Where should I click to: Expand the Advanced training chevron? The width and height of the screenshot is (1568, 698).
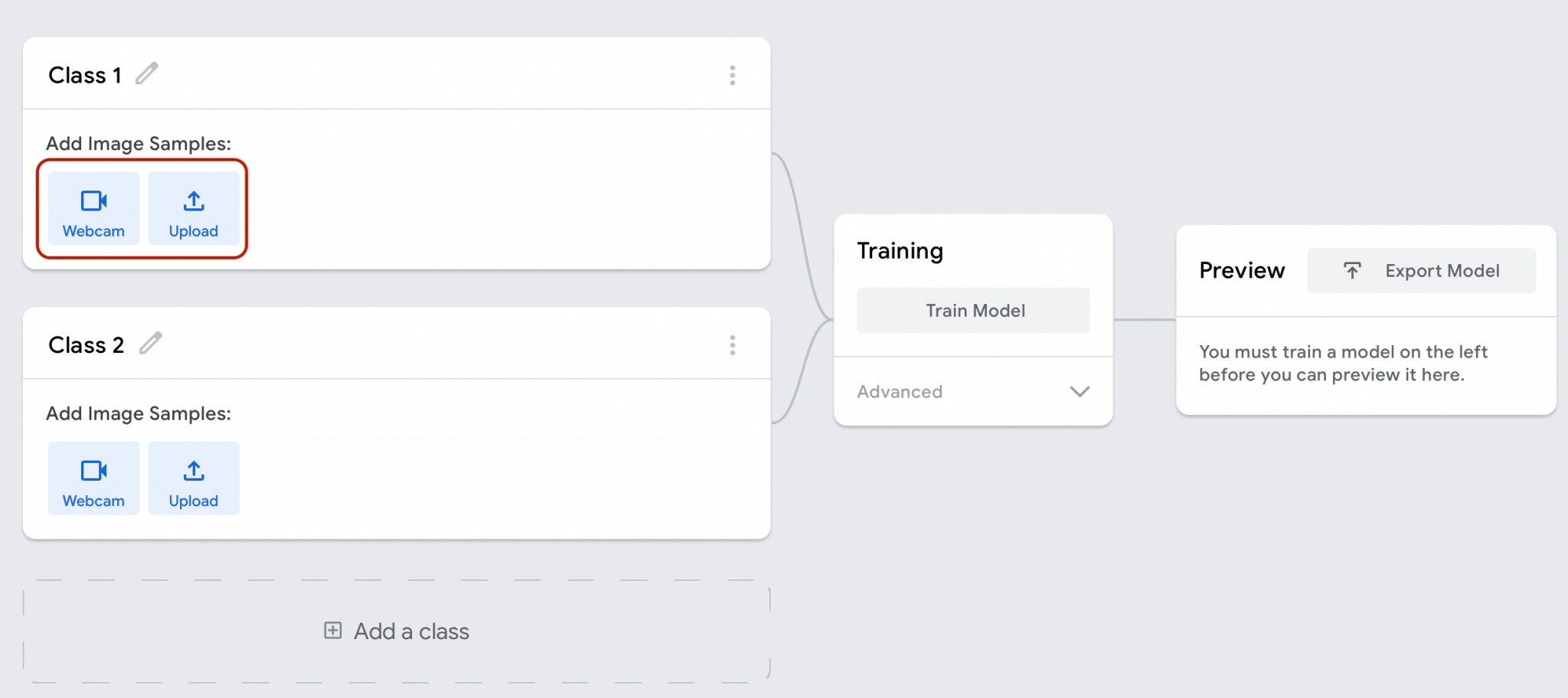[x=1080, y=392]
